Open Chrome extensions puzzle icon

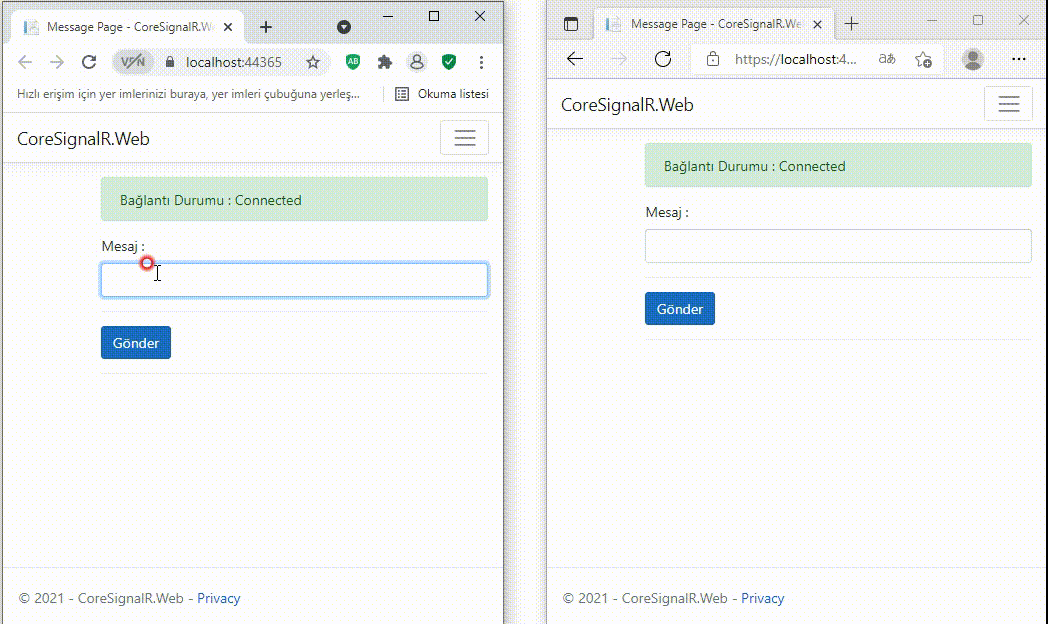[385, 62]
